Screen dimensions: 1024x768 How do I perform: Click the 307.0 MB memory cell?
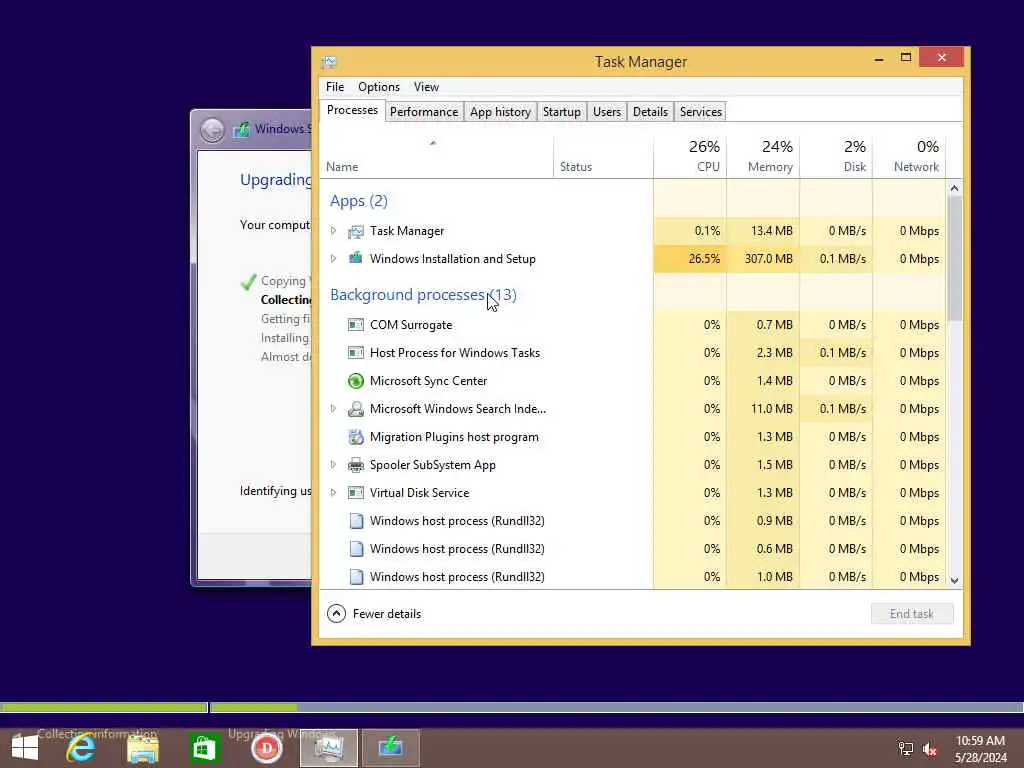point(763,259)
